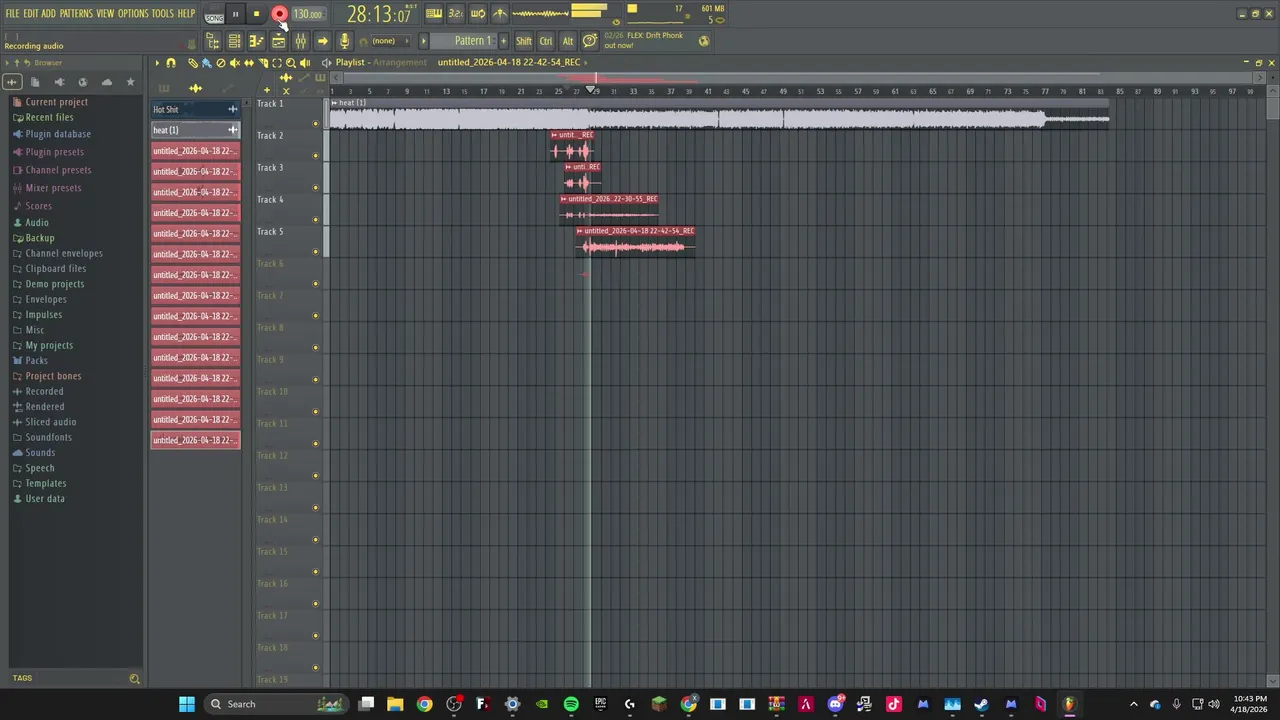Select the Hot Shit pattern in picker
This screenshot has width=1280, height=720.
196,109
